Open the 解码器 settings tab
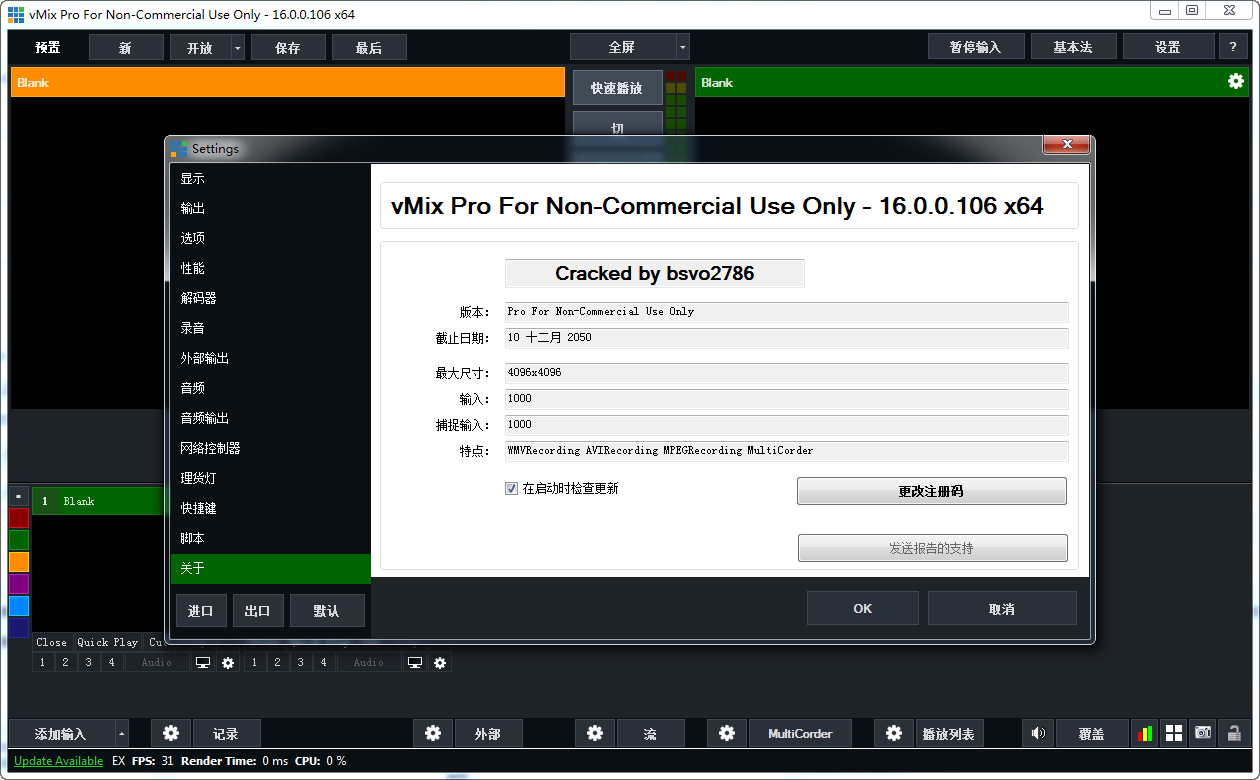 [271, 299]
